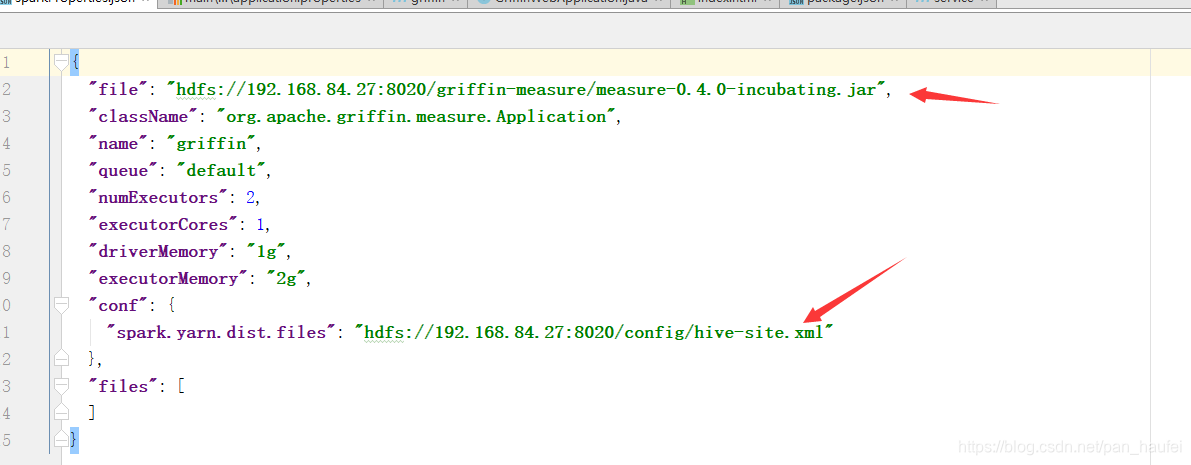Click the "griffin" value

coord(213,144)
